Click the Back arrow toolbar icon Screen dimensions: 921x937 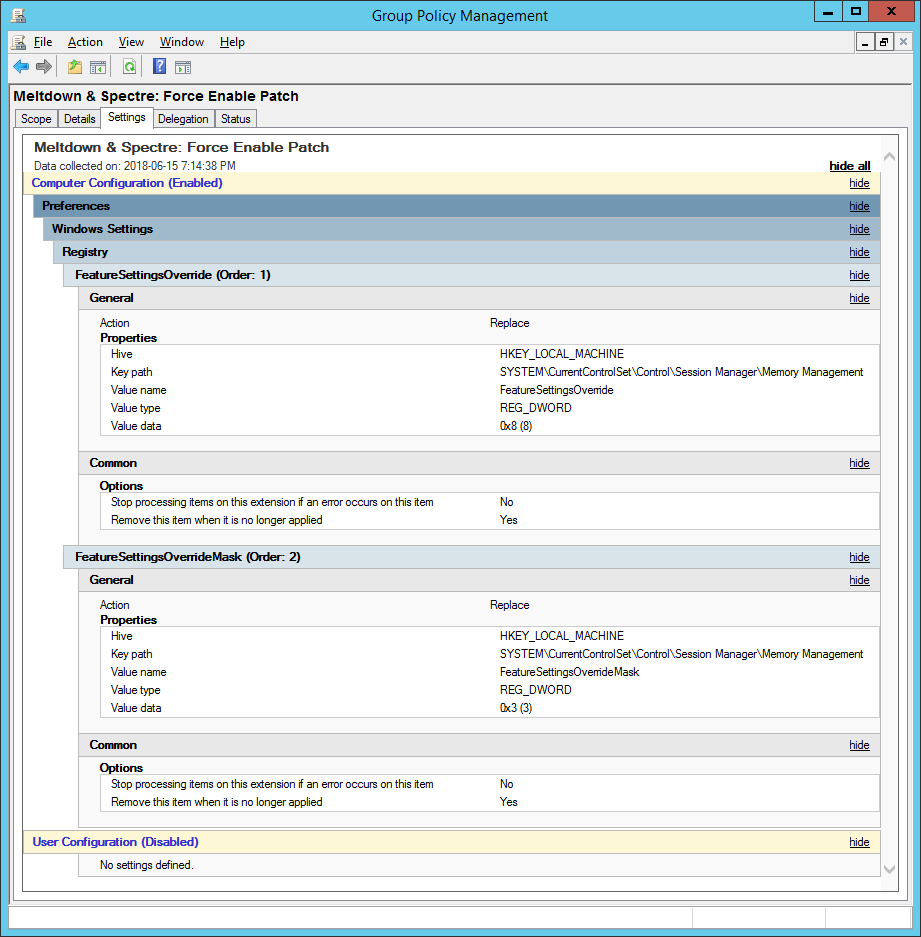[x=21, y=67]
